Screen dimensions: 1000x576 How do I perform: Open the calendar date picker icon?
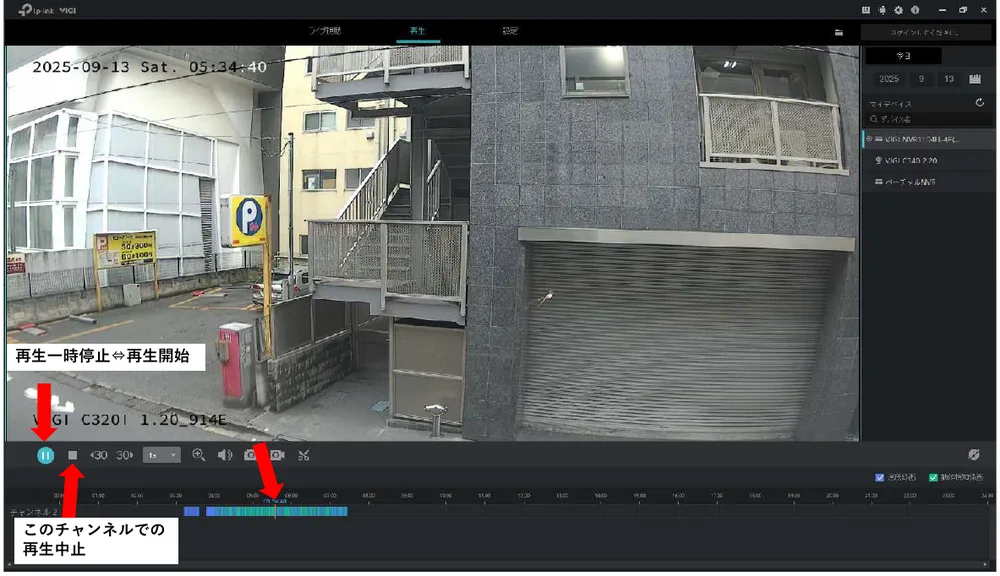(x=975, y=79)
